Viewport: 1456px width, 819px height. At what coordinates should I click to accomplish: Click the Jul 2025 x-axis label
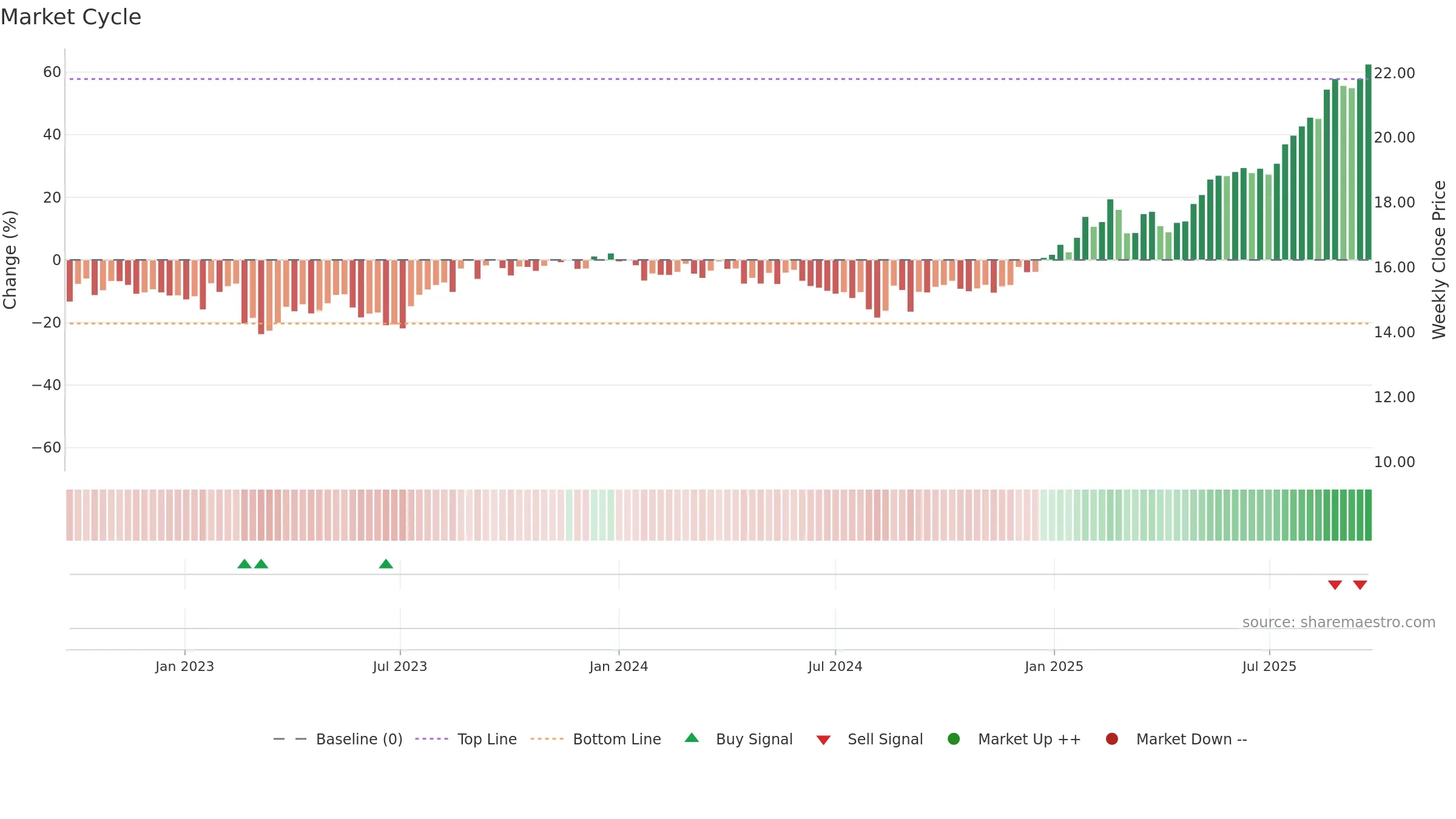click(x=1269, y=666)
